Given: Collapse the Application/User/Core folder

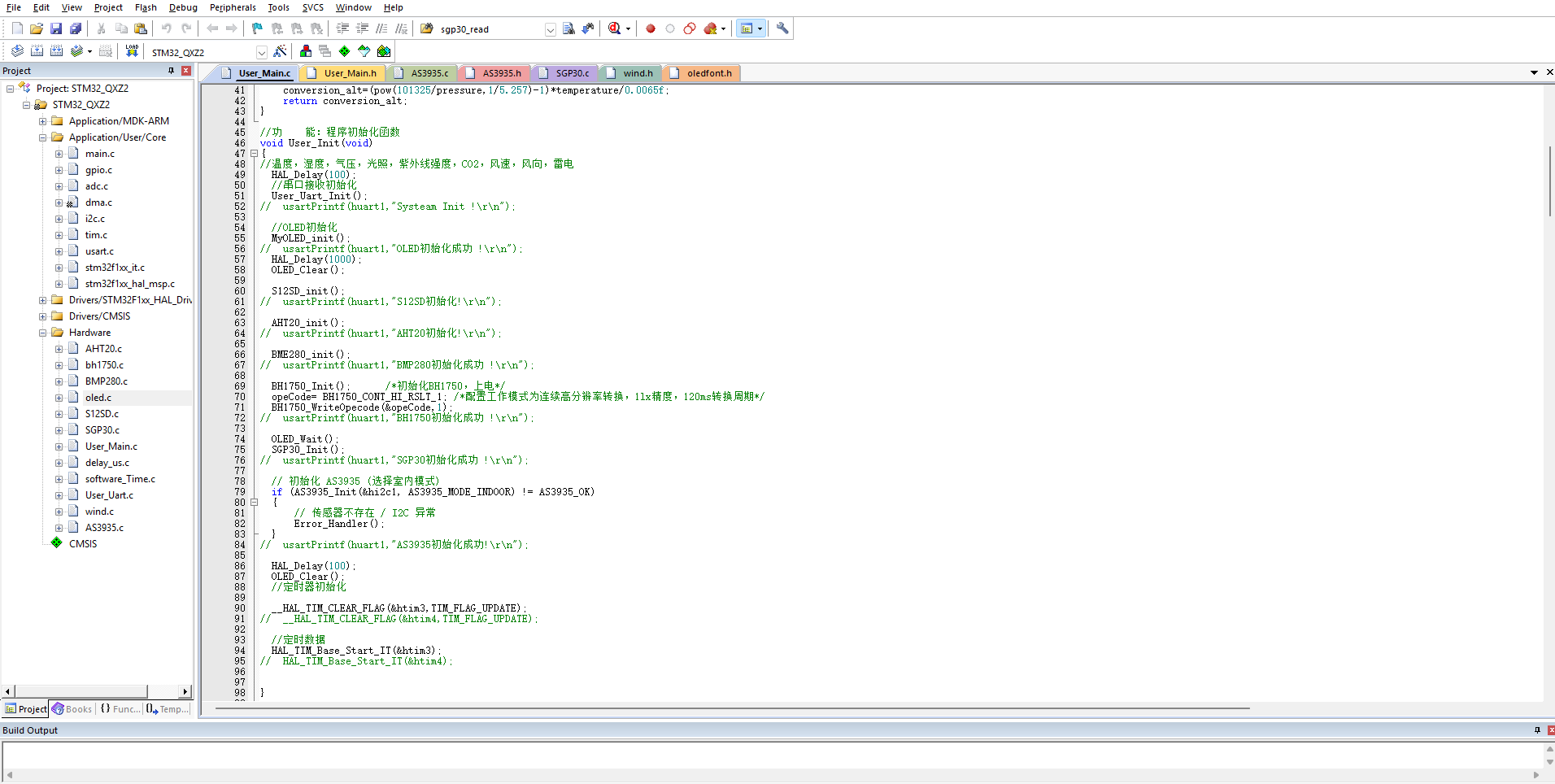Looking at the screenshot, I should tap(42, 137).
